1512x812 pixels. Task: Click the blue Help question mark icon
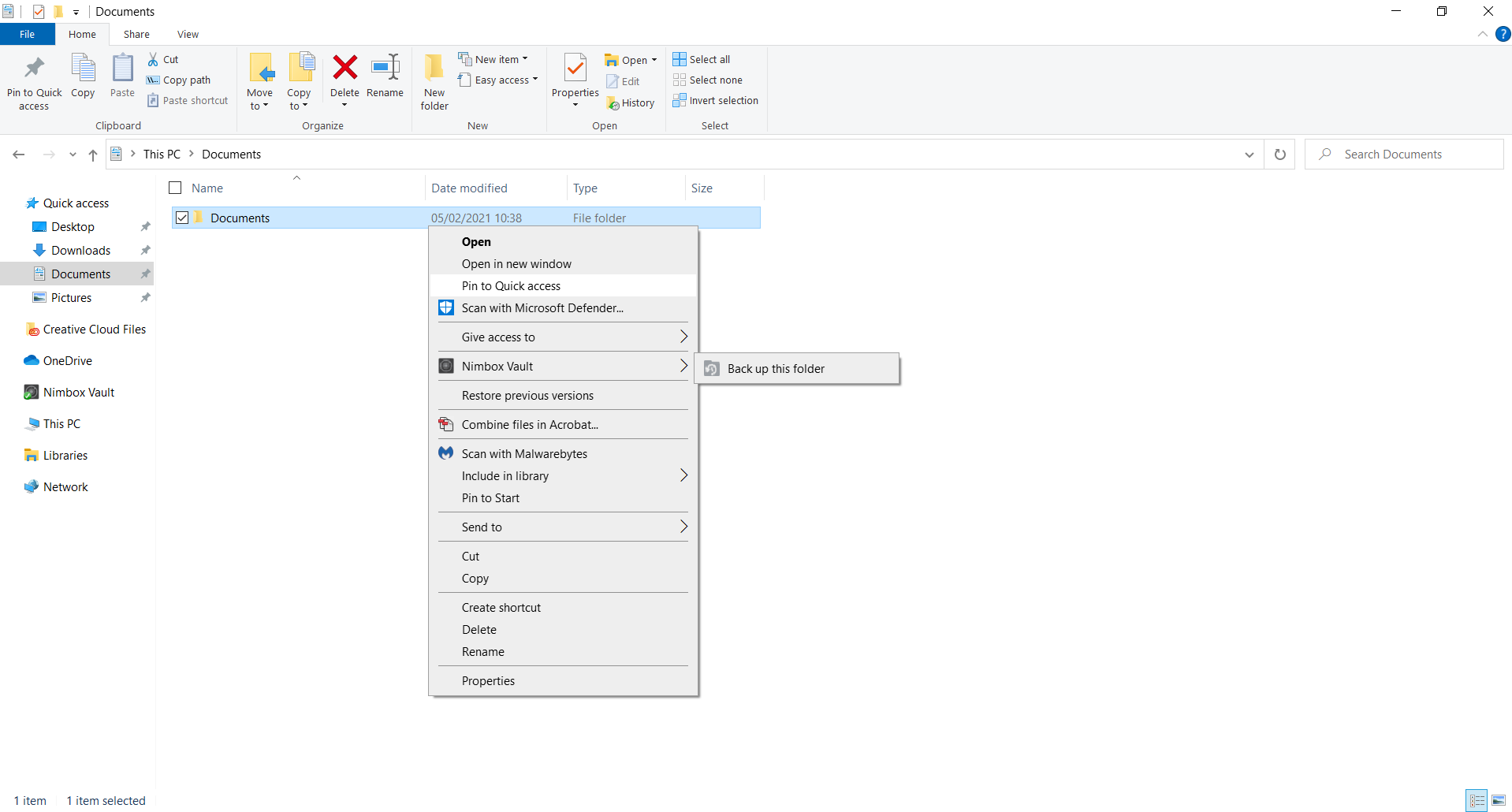tap(1503, 34)
